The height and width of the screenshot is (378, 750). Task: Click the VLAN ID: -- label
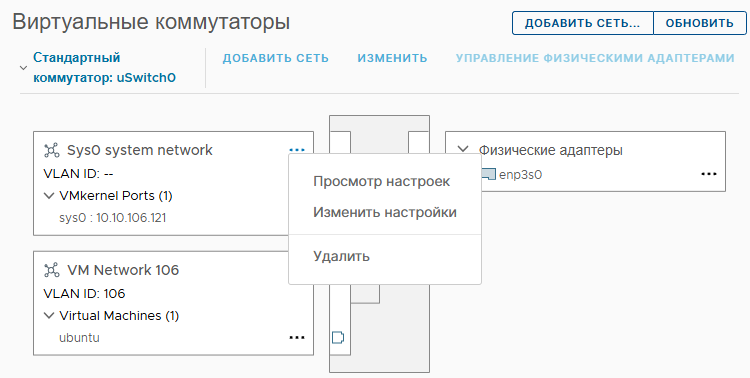pyautogui.click(x=78, y=174)
